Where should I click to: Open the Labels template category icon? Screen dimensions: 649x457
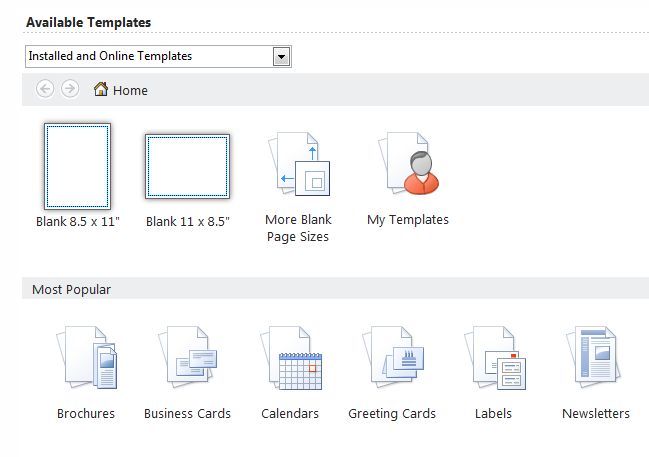click(495, 358)
